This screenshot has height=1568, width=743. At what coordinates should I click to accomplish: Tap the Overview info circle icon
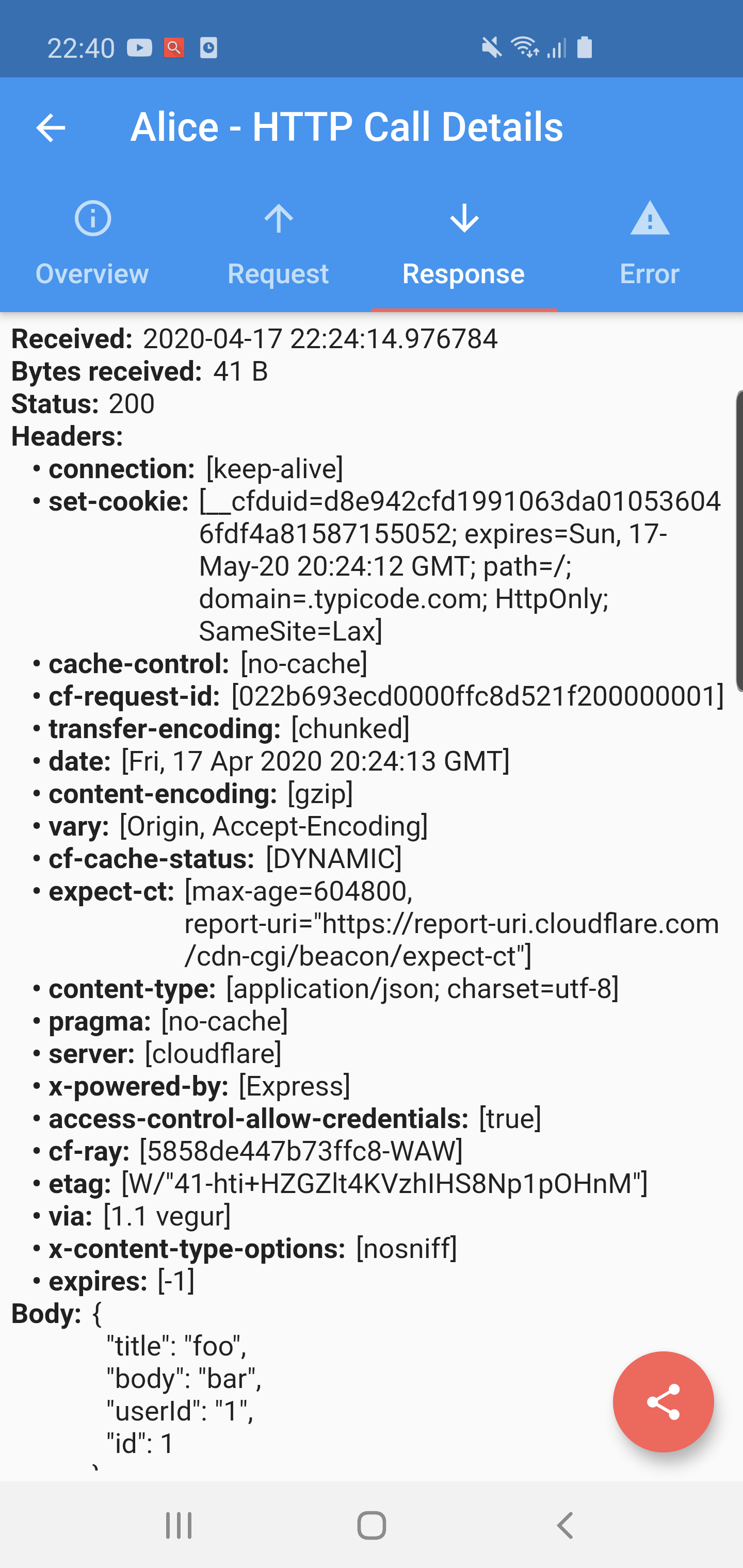[92, 218]
